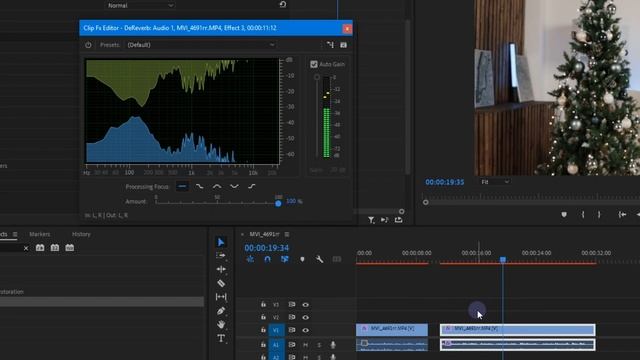The image size is (640, 360).
Task: Click the Gain vertical slider handle
Action: (x=317, y=77)
